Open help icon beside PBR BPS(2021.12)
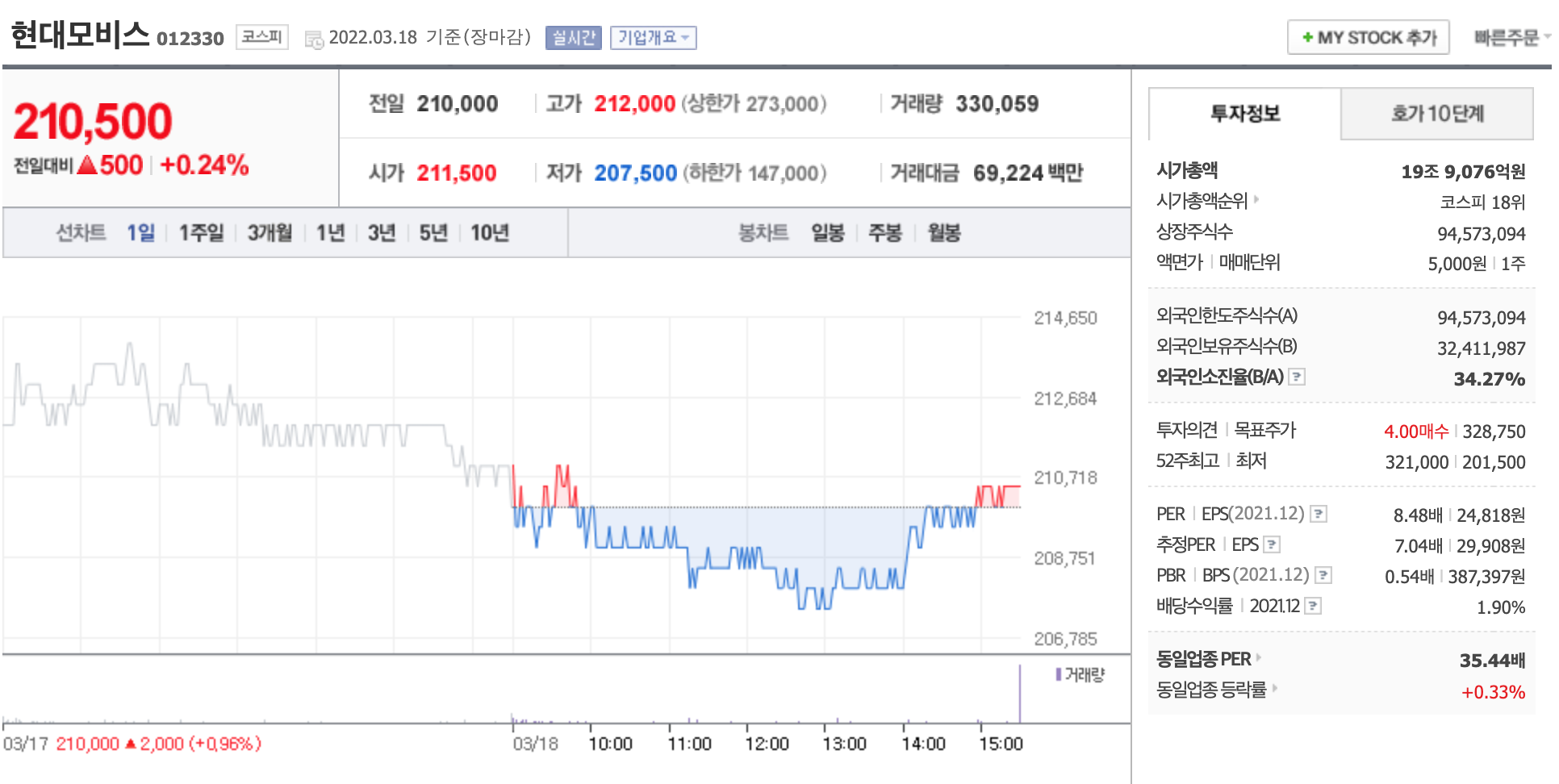This screenshot has height=784, width=1559. (x=1323, y=575)
